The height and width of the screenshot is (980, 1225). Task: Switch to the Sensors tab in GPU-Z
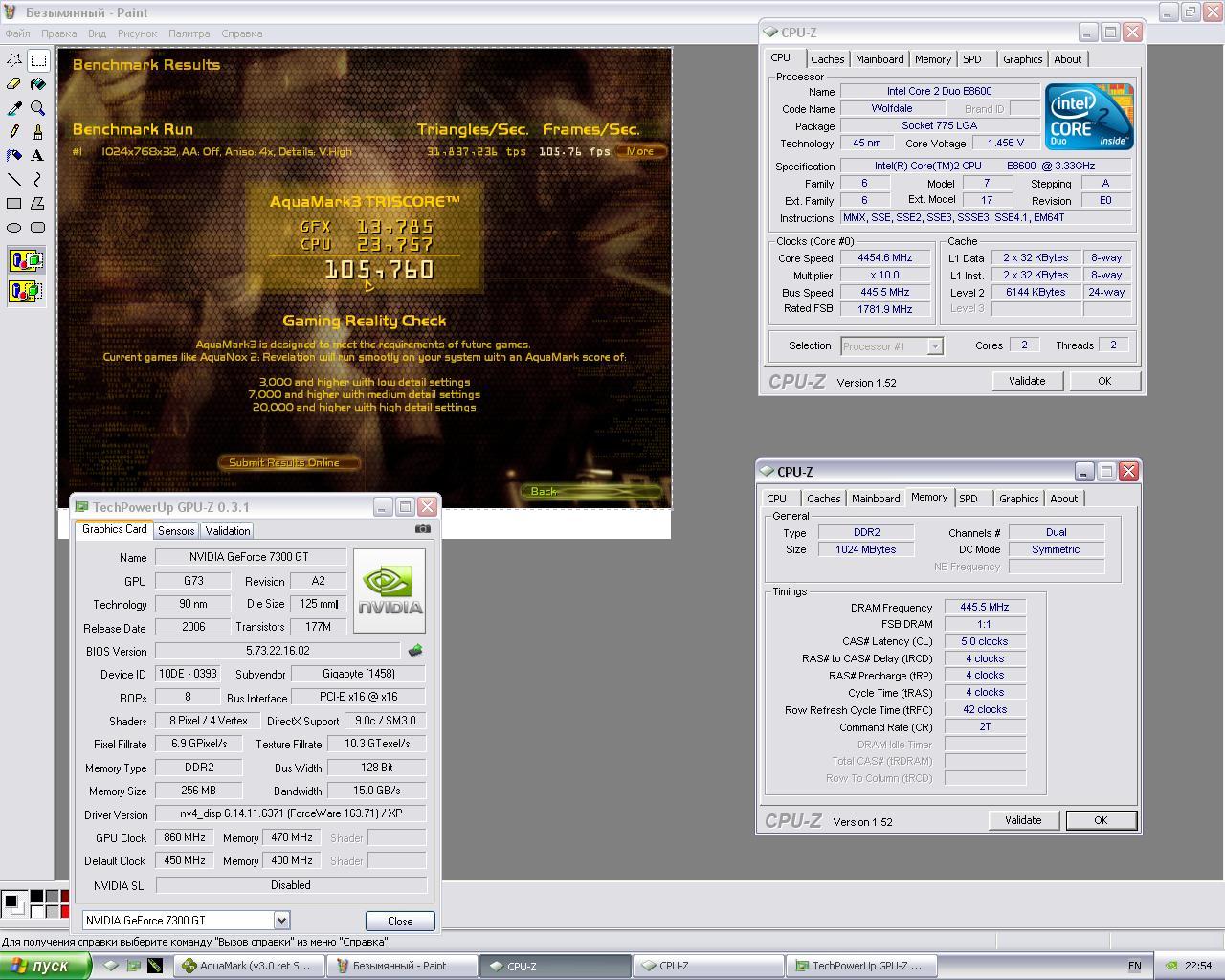pos(176,530)
